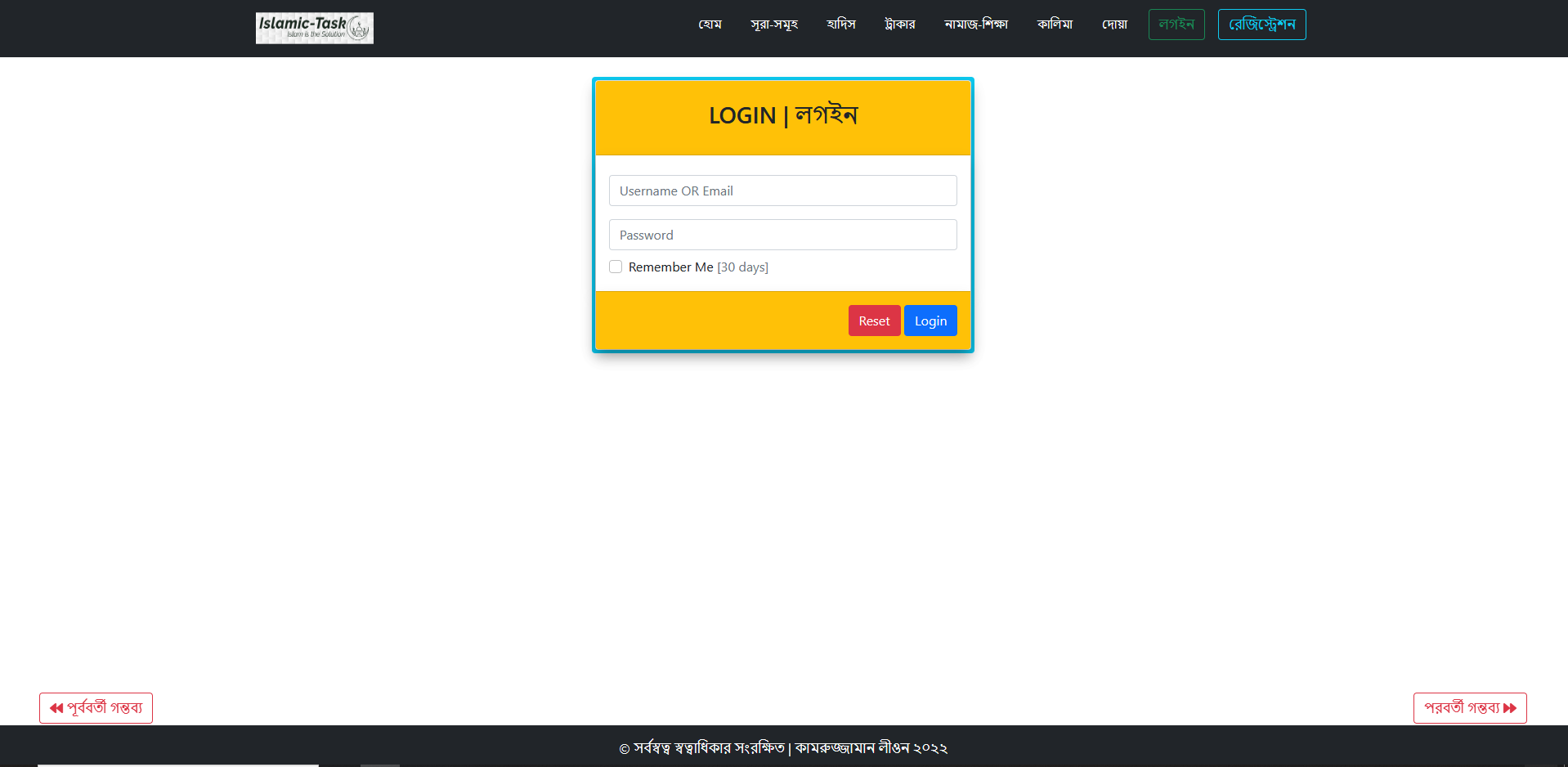Click the green লগইন navbar button
Viewport: 1568px width, 767px height.
coord(1176,25)
